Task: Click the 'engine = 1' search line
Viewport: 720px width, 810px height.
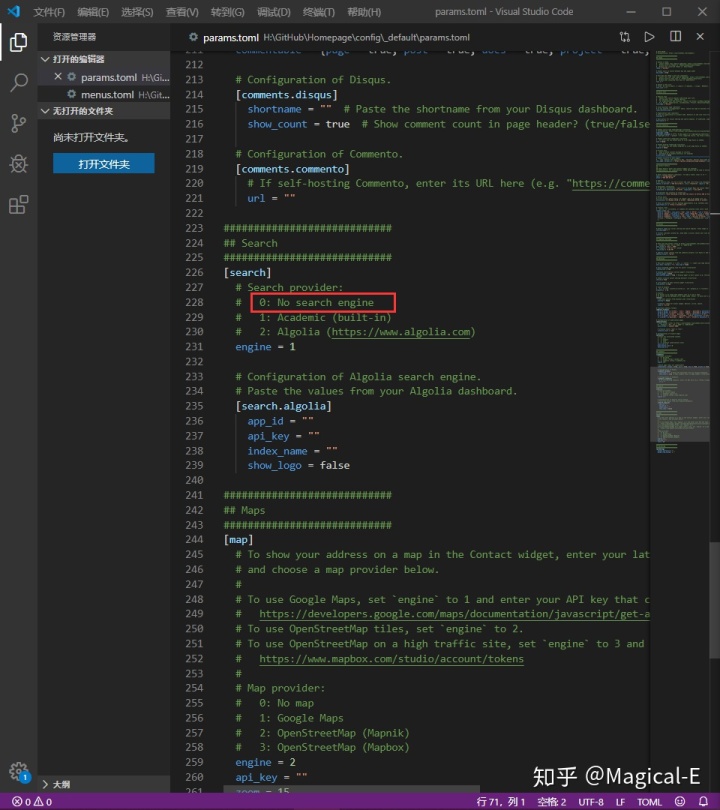Action: tap(265, 347)
